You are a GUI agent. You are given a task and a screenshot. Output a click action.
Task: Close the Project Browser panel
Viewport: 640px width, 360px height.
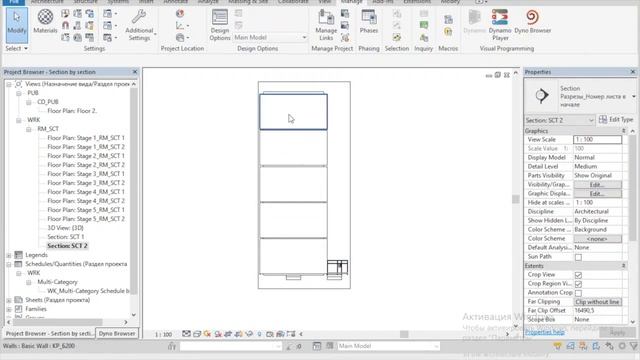[x=135, y=72]
